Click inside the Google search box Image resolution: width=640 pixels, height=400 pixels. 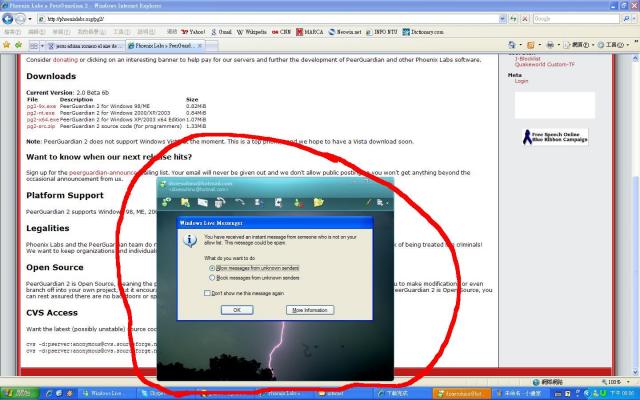pos(576,19)
